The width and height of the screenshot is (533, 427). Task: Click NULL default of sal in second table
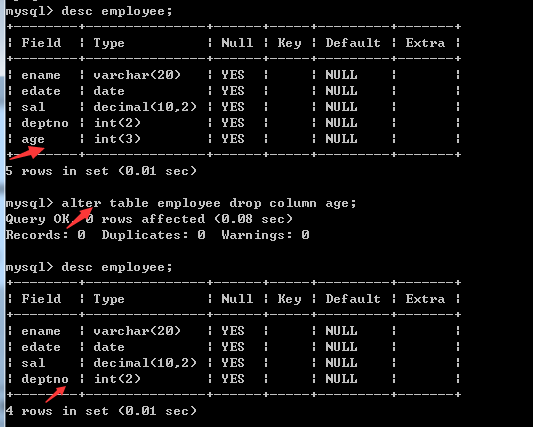coord(341,363)
